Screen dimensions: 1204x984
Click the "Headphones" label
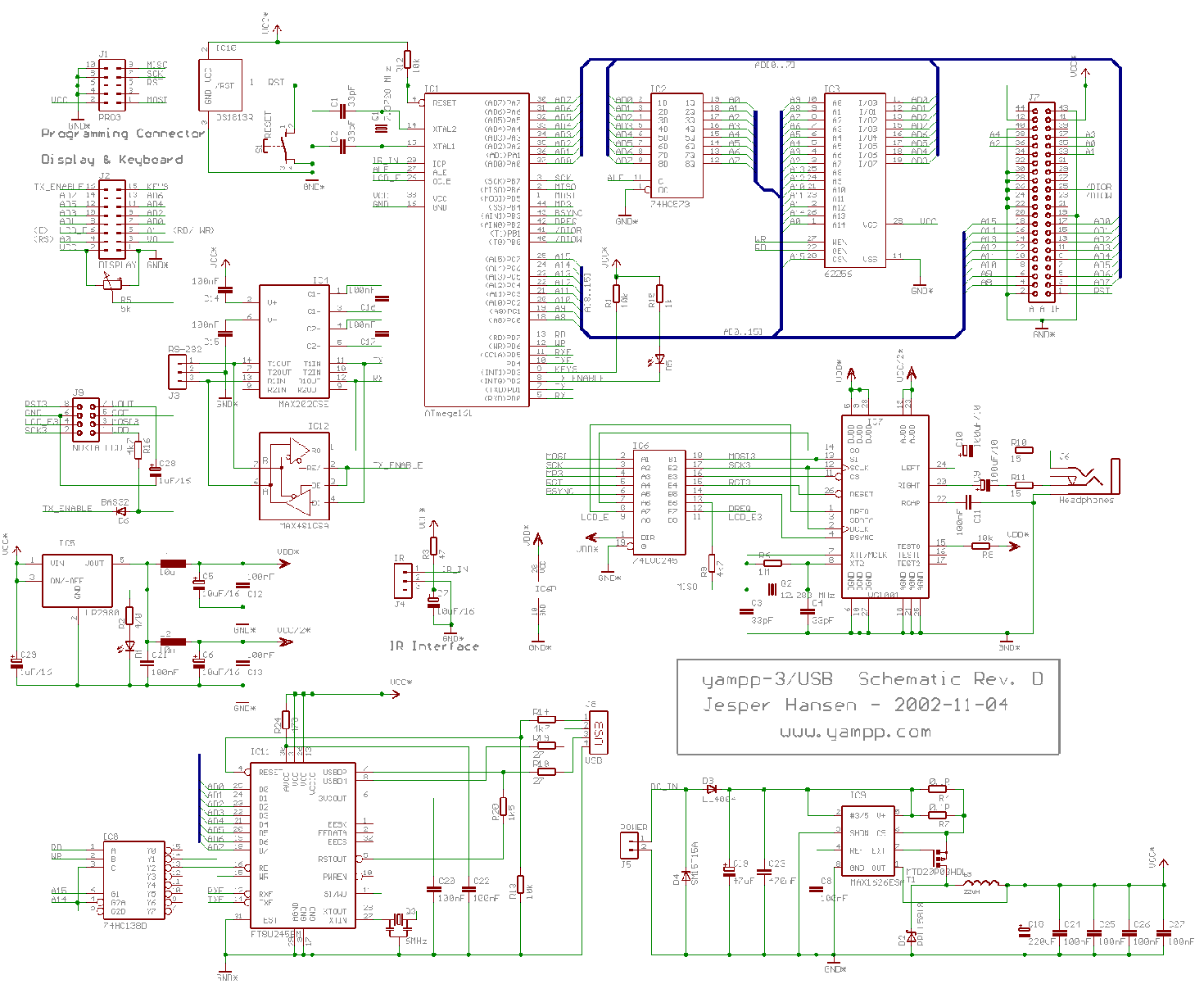tap(1087, 500)
